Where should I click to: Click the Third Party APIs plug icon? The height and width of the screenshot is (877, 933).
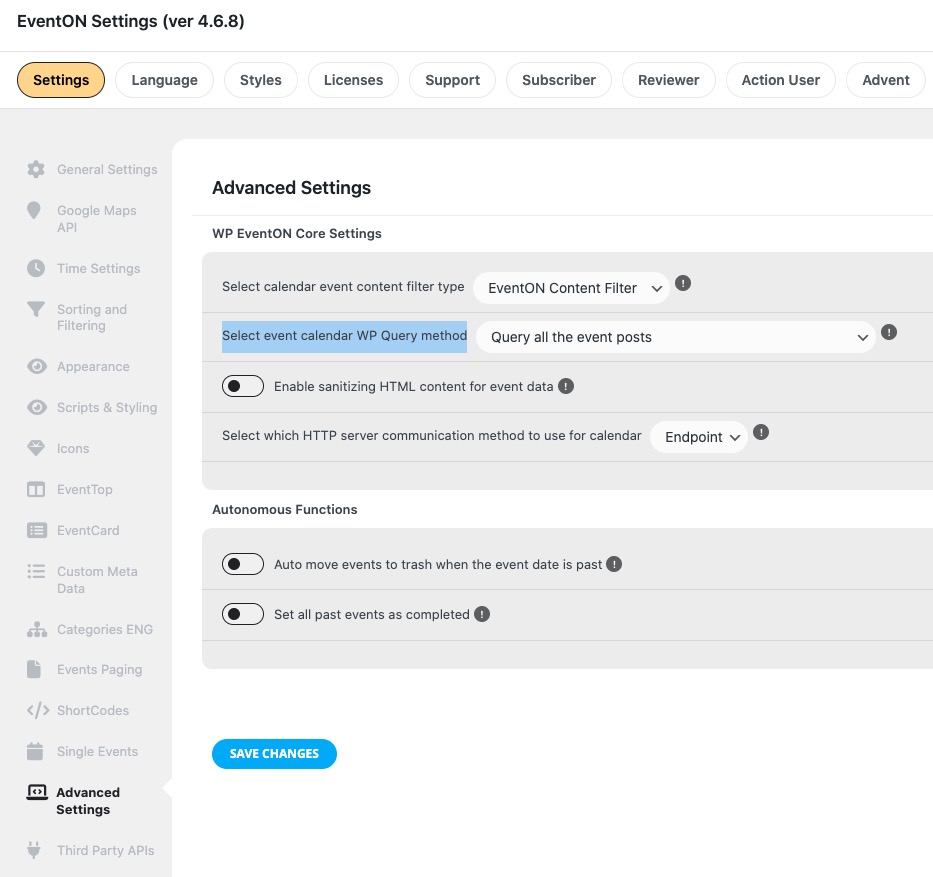tap(34, 850)
